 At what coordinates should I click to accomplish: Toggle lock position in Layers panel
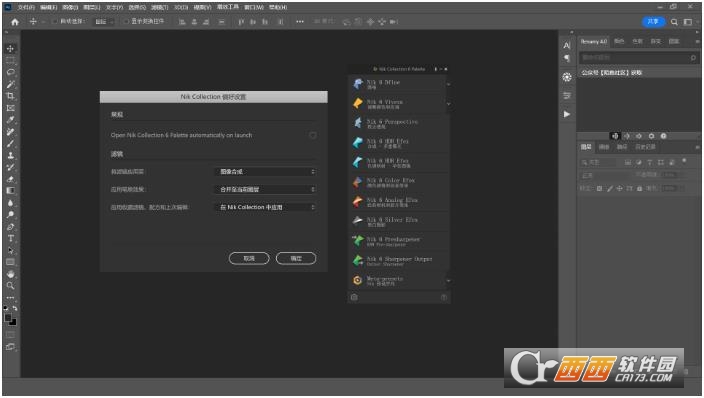pos(620,189)
